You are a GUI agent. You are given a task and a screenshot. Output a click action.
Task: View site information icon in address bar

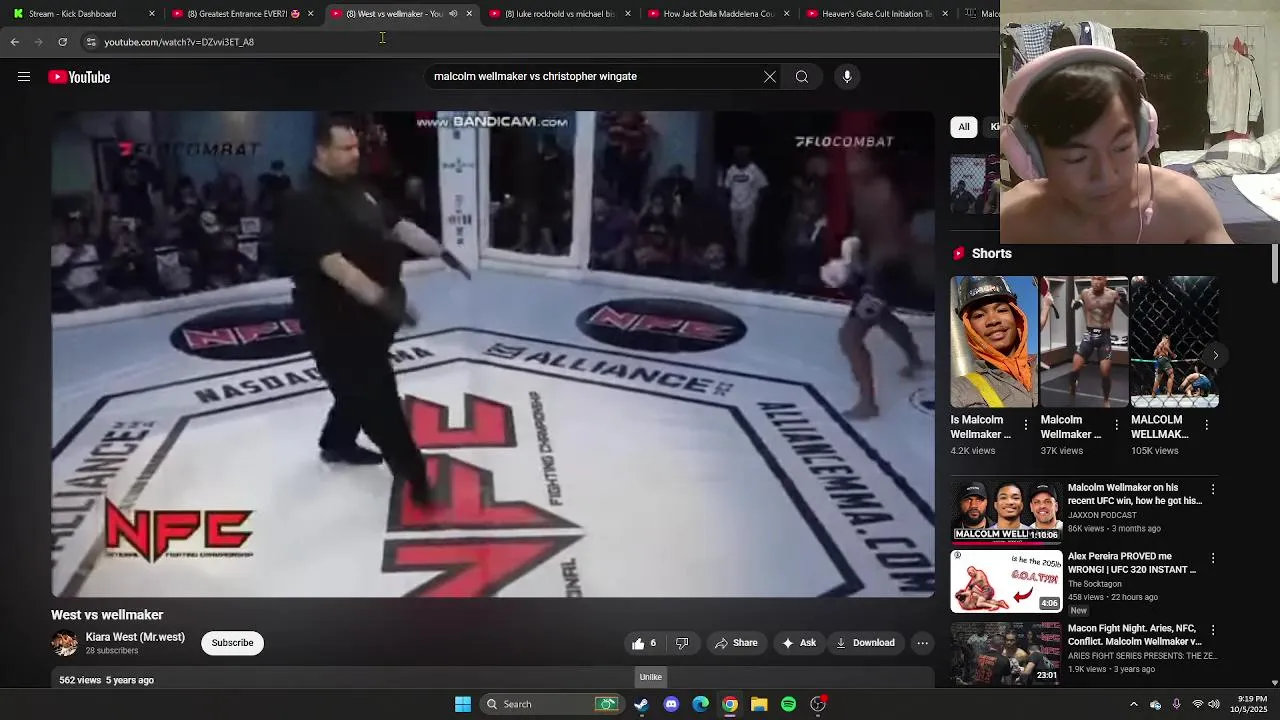point(91,42)
